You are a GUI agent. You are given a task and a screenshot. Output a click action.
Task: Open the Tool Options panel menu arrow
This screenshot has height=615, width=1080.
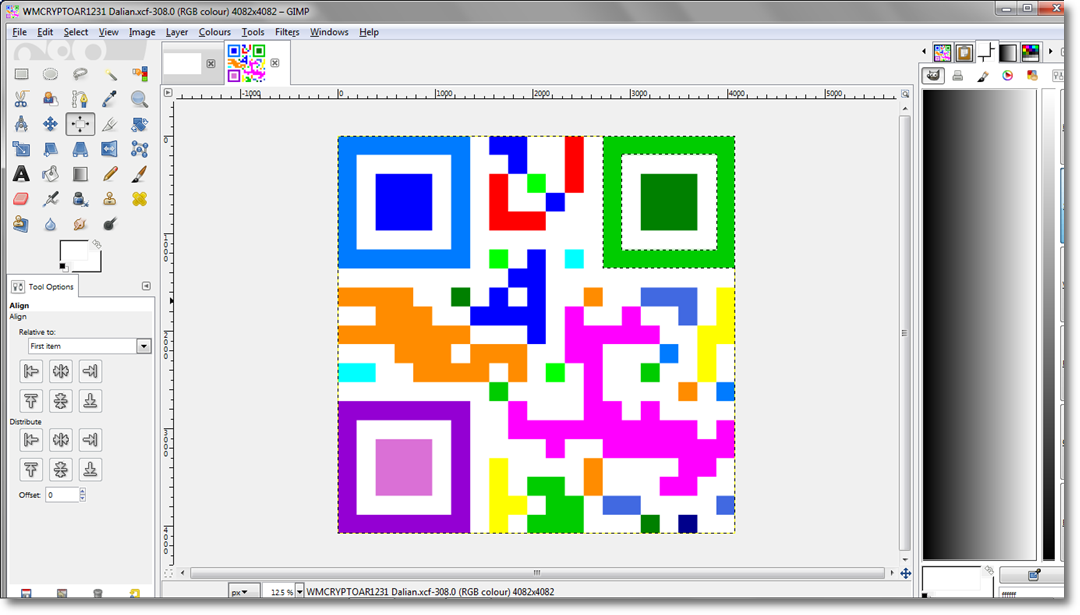click(146, 286)
